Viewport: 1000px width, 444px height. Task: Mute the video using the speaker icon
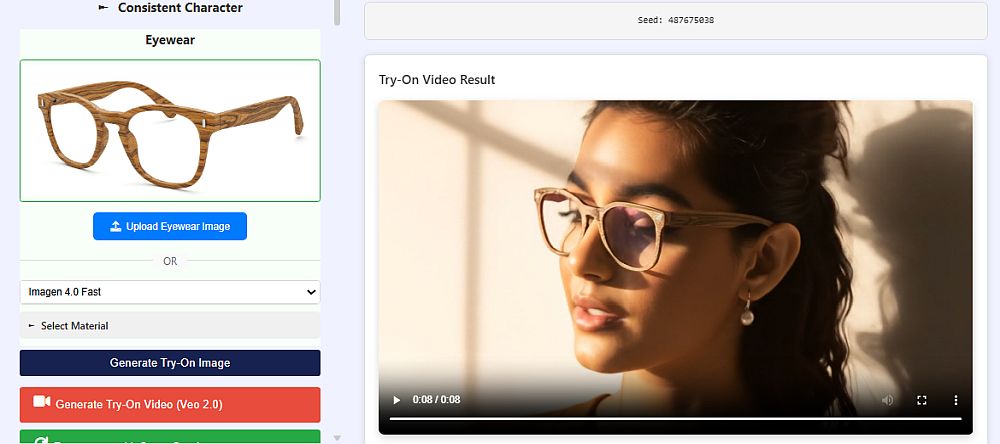coord(887,400)
